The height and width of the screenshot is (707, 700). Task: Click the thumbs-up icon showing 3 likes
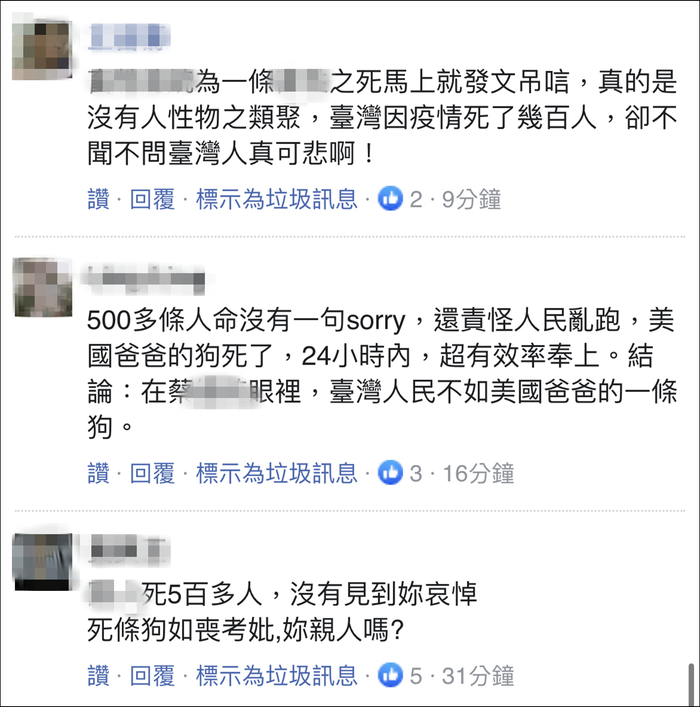pyautogui.click(x=390, y=473)
